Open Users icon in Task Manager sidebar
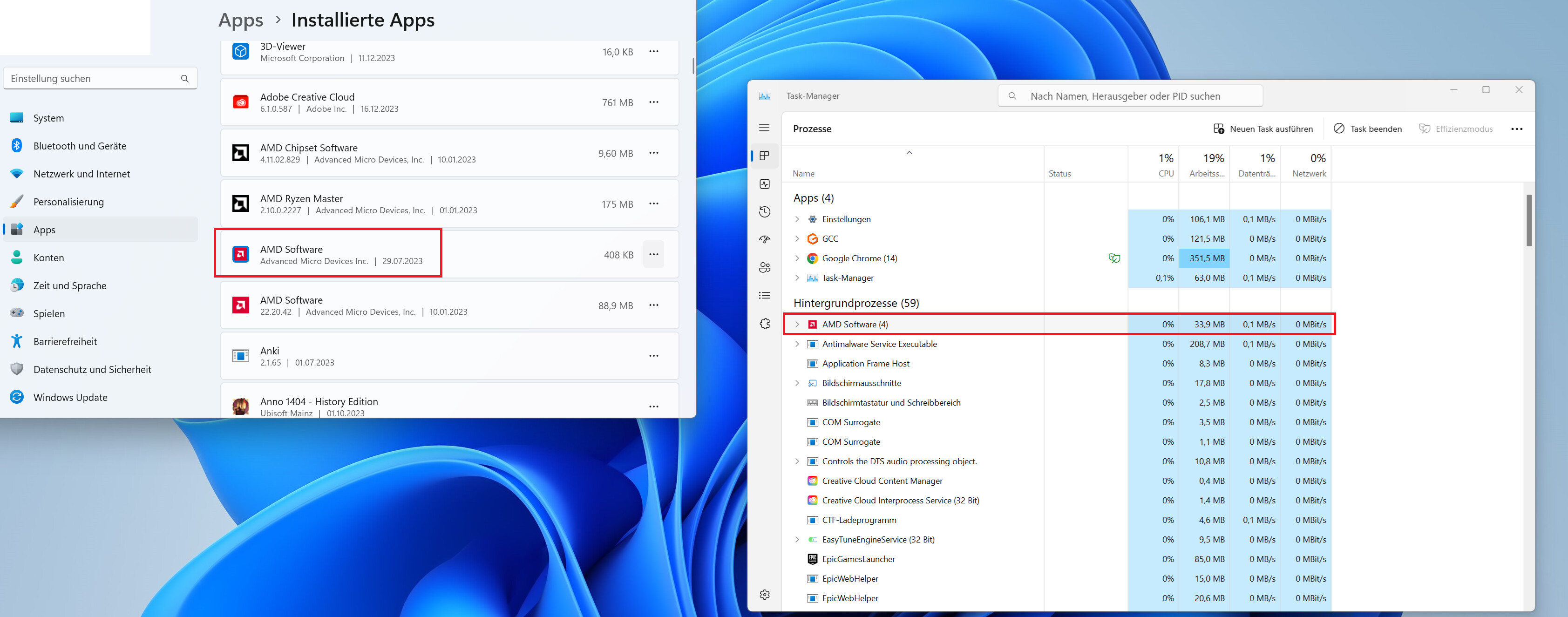Viewport: 1568px width, 617px height. pyautogui.click(x=765, y=268)
